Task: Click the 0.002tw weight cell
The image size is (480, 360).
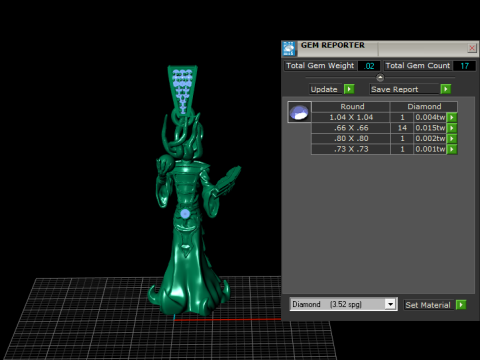Action: tap(430, 139)
